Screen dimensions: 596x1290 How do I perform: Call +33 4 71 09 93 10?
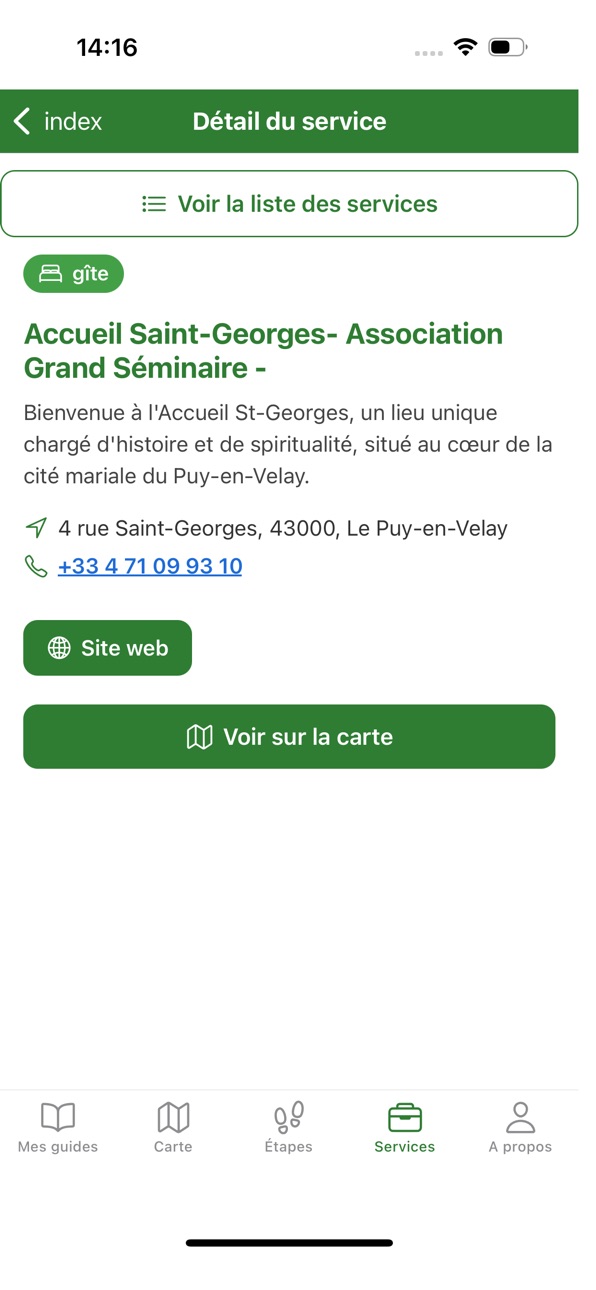(150, 566)
